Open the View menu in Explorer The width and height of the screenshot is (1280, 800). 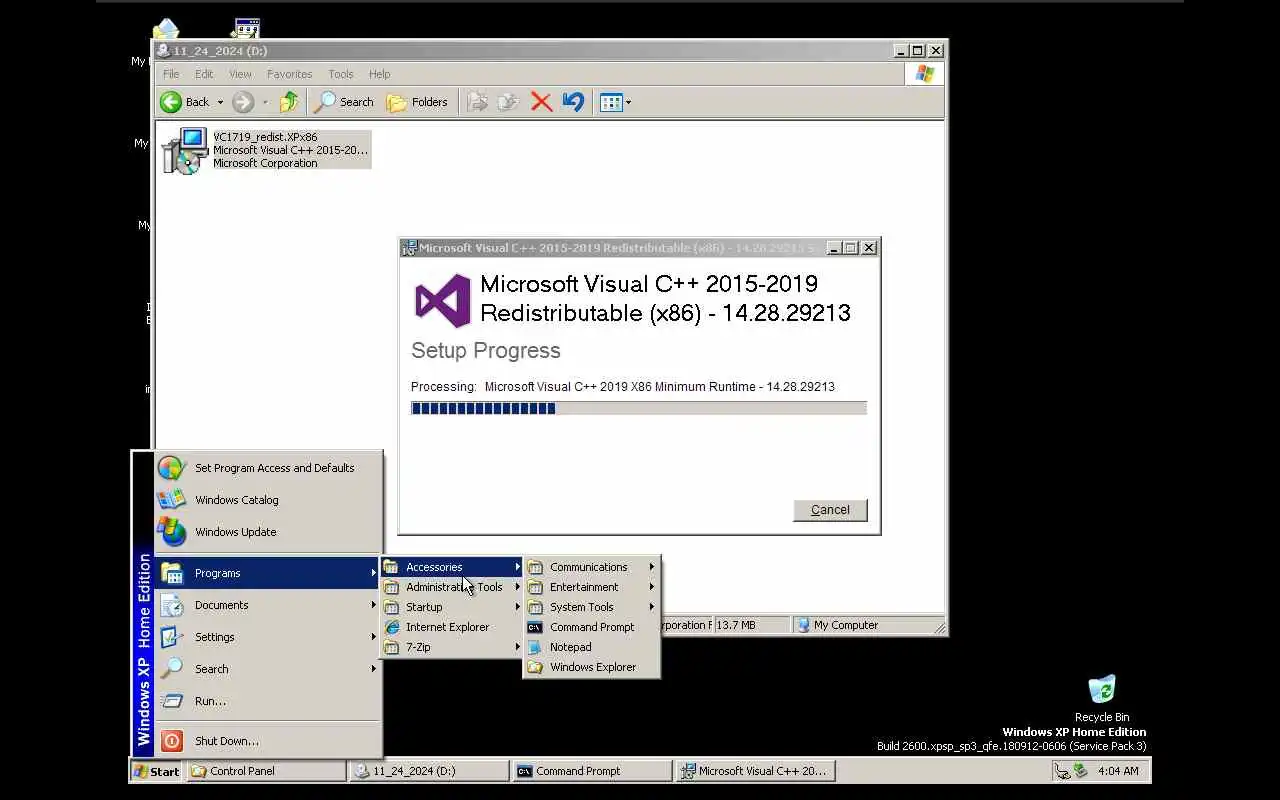point(240,74)
